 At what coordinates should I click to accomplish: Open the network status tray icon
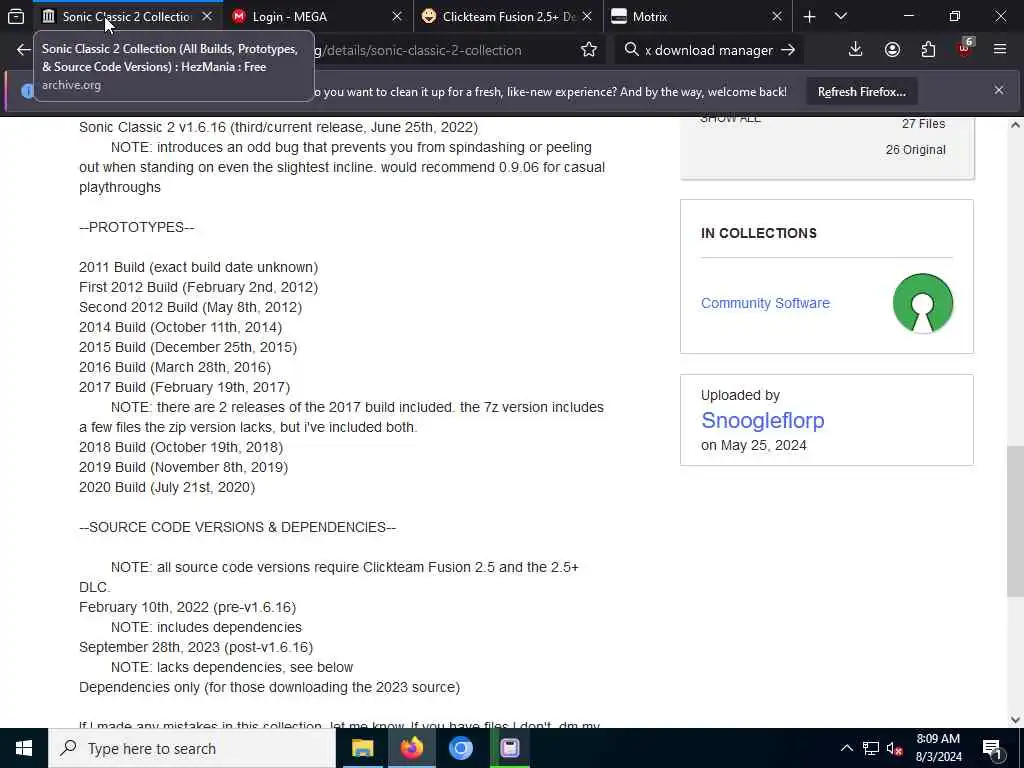(871, 748)
